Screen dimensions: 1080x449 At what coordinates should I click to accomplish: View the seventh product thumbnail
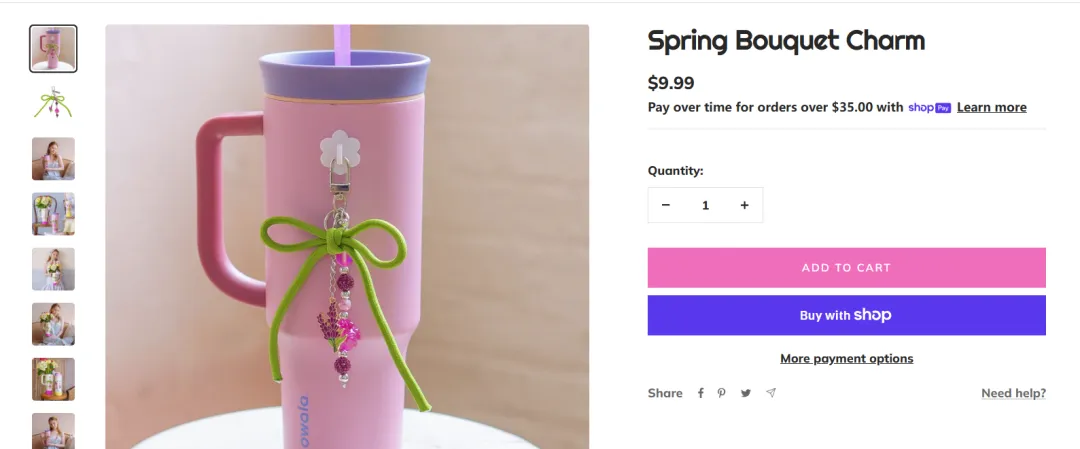[53, 379]
